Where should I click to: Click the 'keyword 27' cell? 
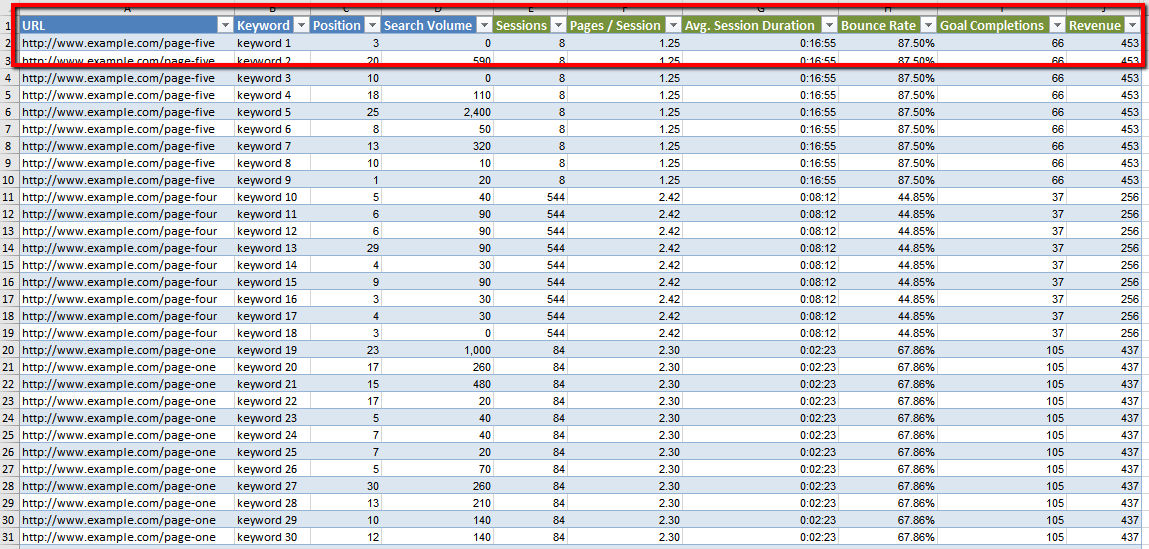click(272, 486)
